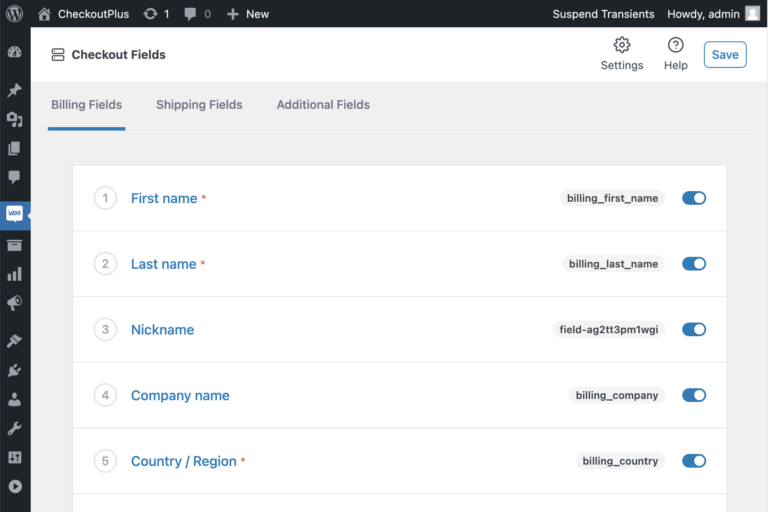Viewport: 768px width, 512px height.
Task: Edit the Company name field
Action: pos(180,395)
